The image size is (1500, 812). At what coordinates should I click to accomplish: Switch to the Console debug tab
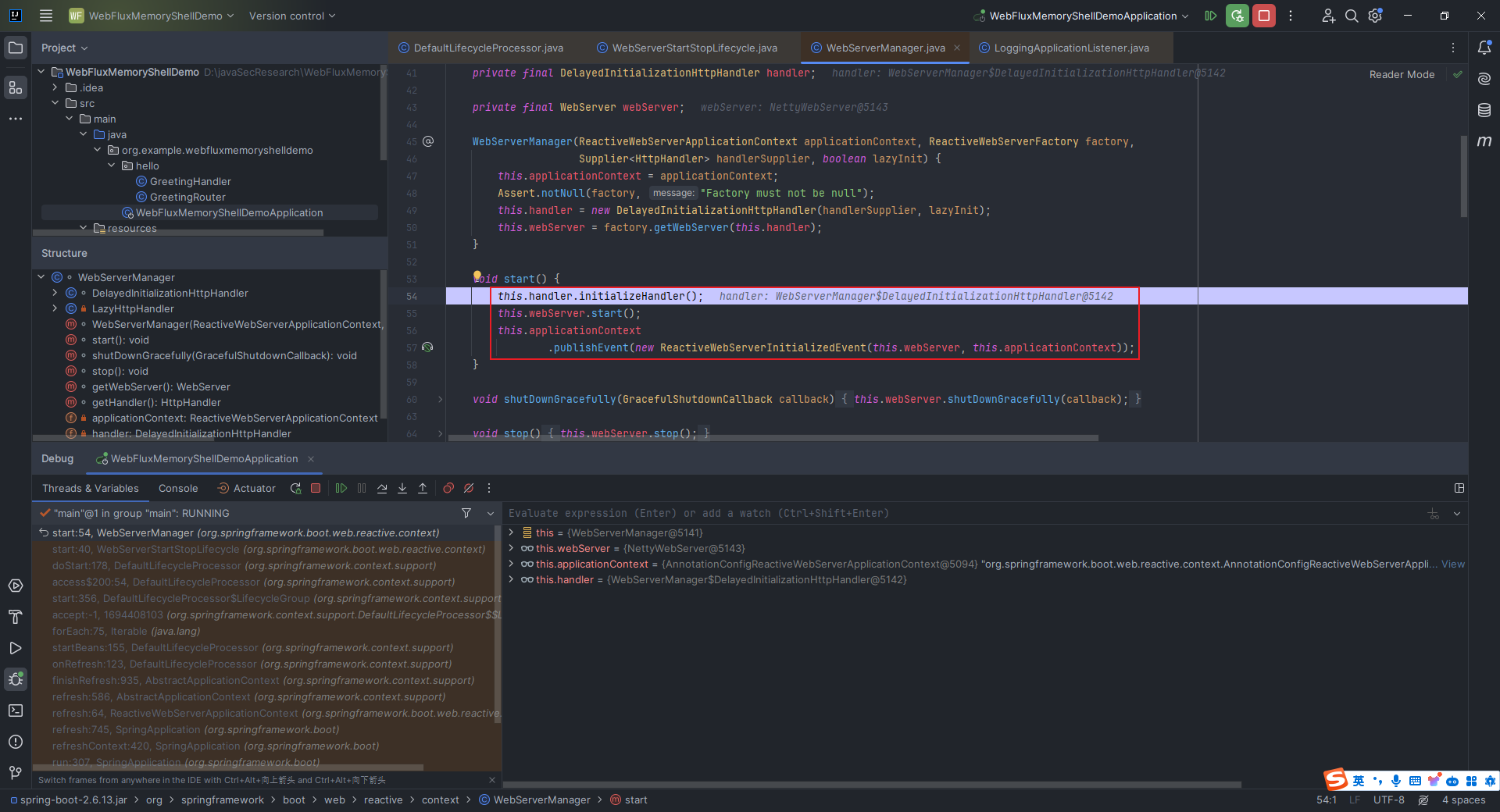click(178, 488)
